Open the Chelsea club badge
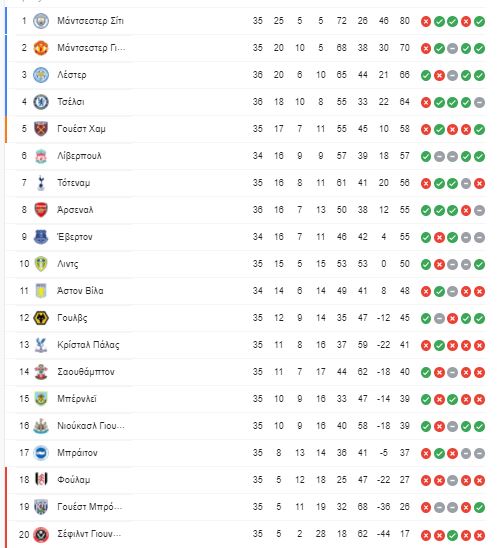The height and width of the screenshot is (548, 497). (x=41, y=102)
